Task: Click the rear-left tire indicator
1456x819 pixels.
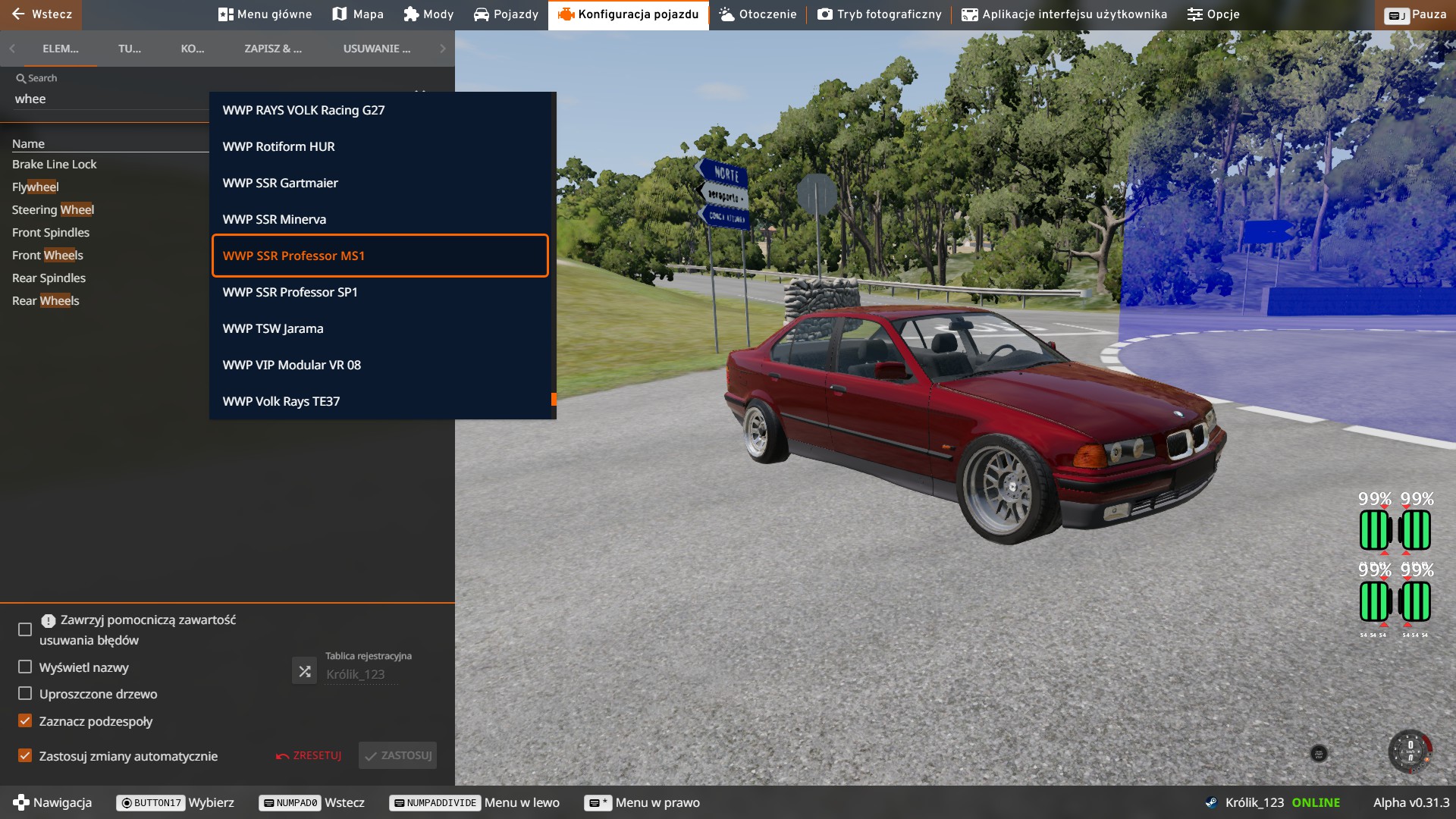Action: [x=1374, y=602]
